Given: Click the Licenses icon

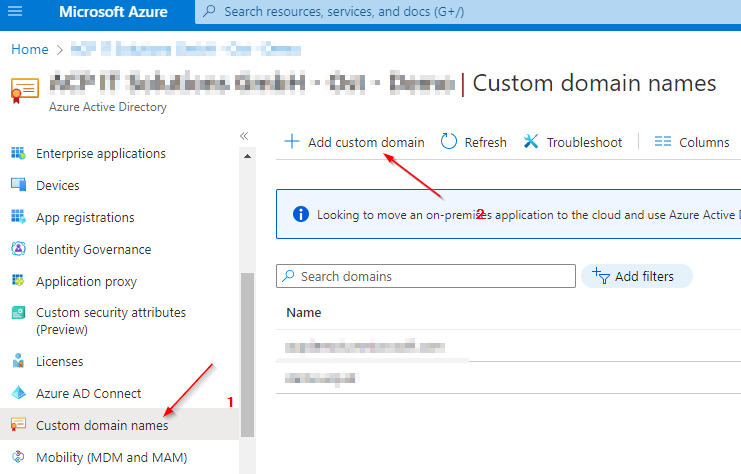Looking at the screenshot, I should [x=18, y=361].
